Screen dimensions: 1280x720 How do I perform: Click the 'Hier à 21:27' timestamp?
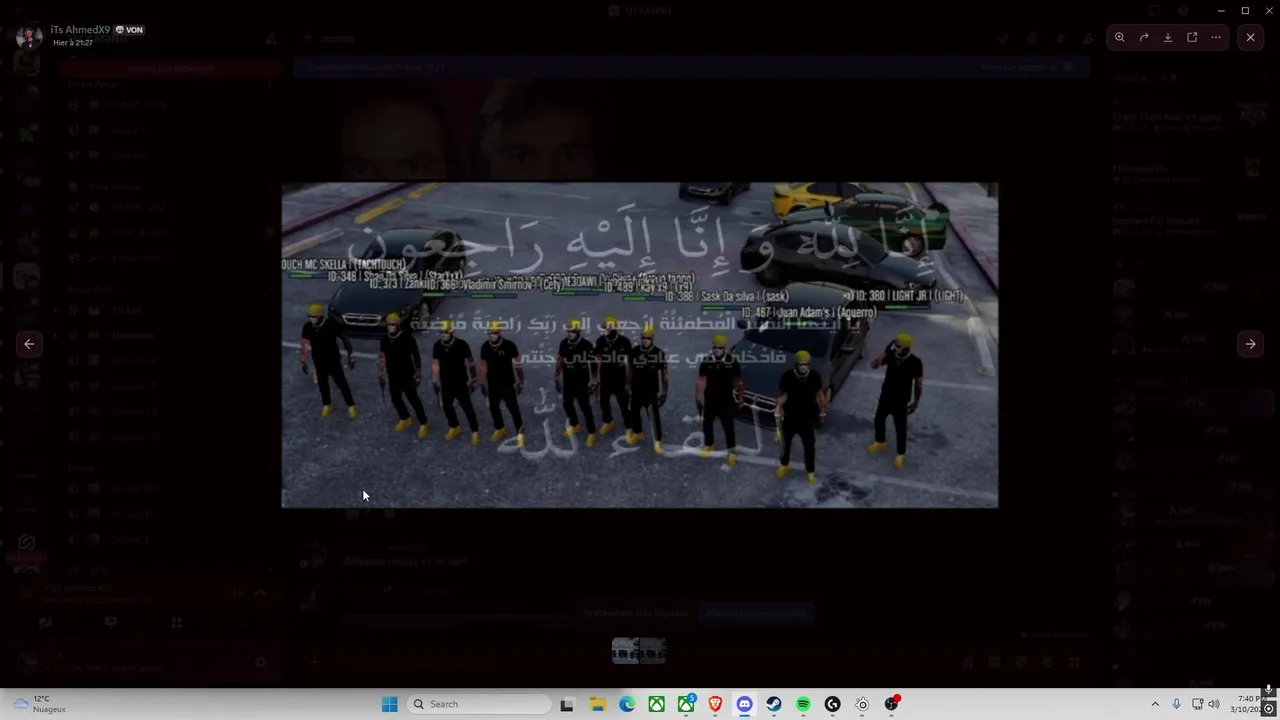[73, 43]
